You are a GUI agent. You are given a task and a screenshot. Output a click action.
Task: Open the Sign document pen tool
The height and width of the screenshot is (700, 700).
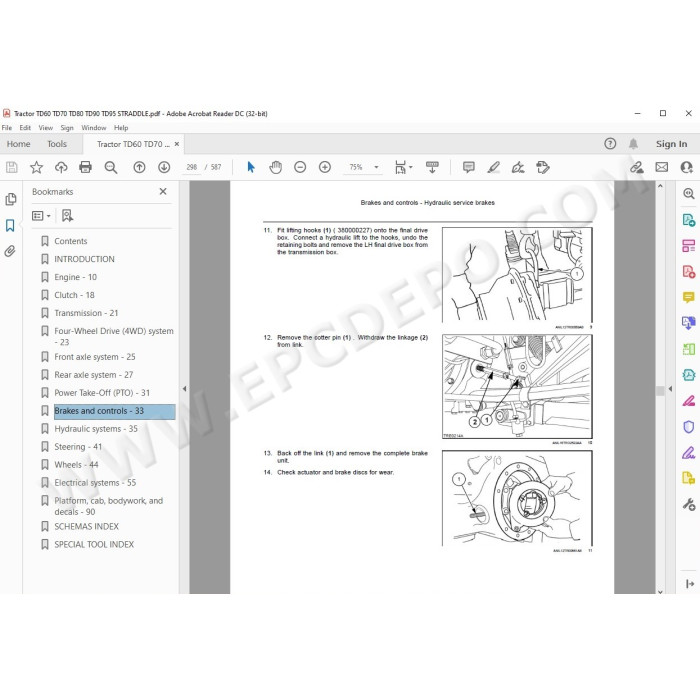[518, 167]
